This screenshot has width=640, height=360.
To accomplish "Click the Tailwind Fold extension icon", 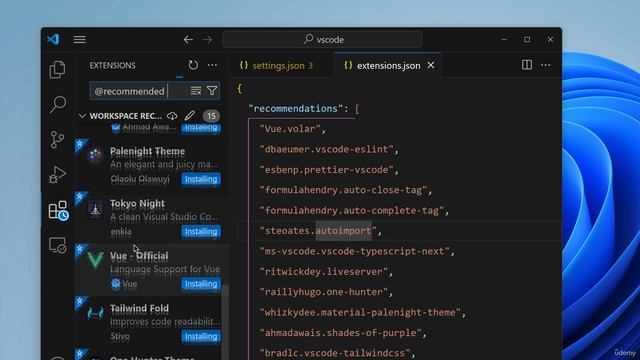I will [x=96, y=313].
